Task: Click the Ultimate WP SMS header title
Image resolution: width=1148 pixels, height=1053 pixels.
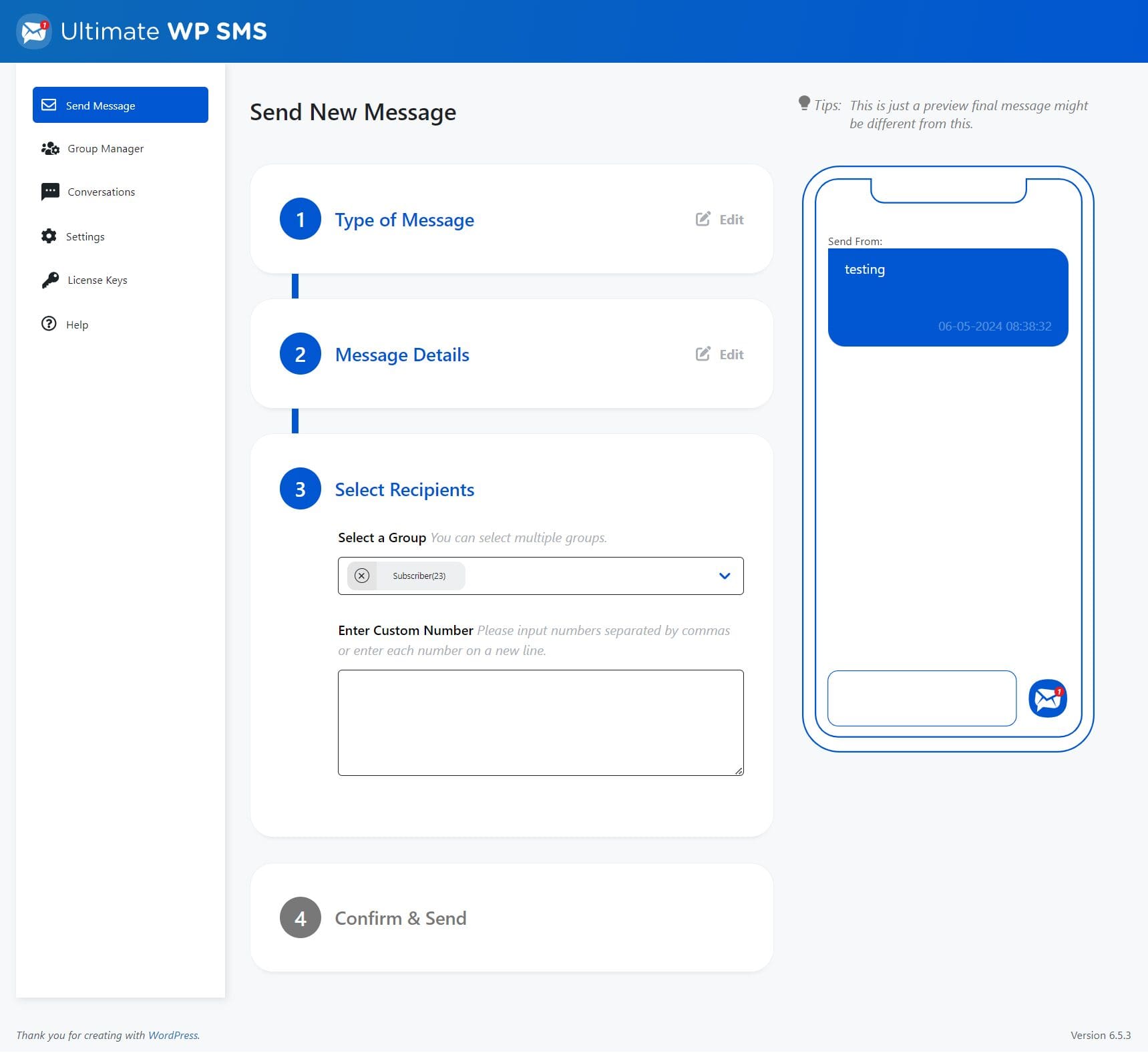Action: [x=164, y=31]
